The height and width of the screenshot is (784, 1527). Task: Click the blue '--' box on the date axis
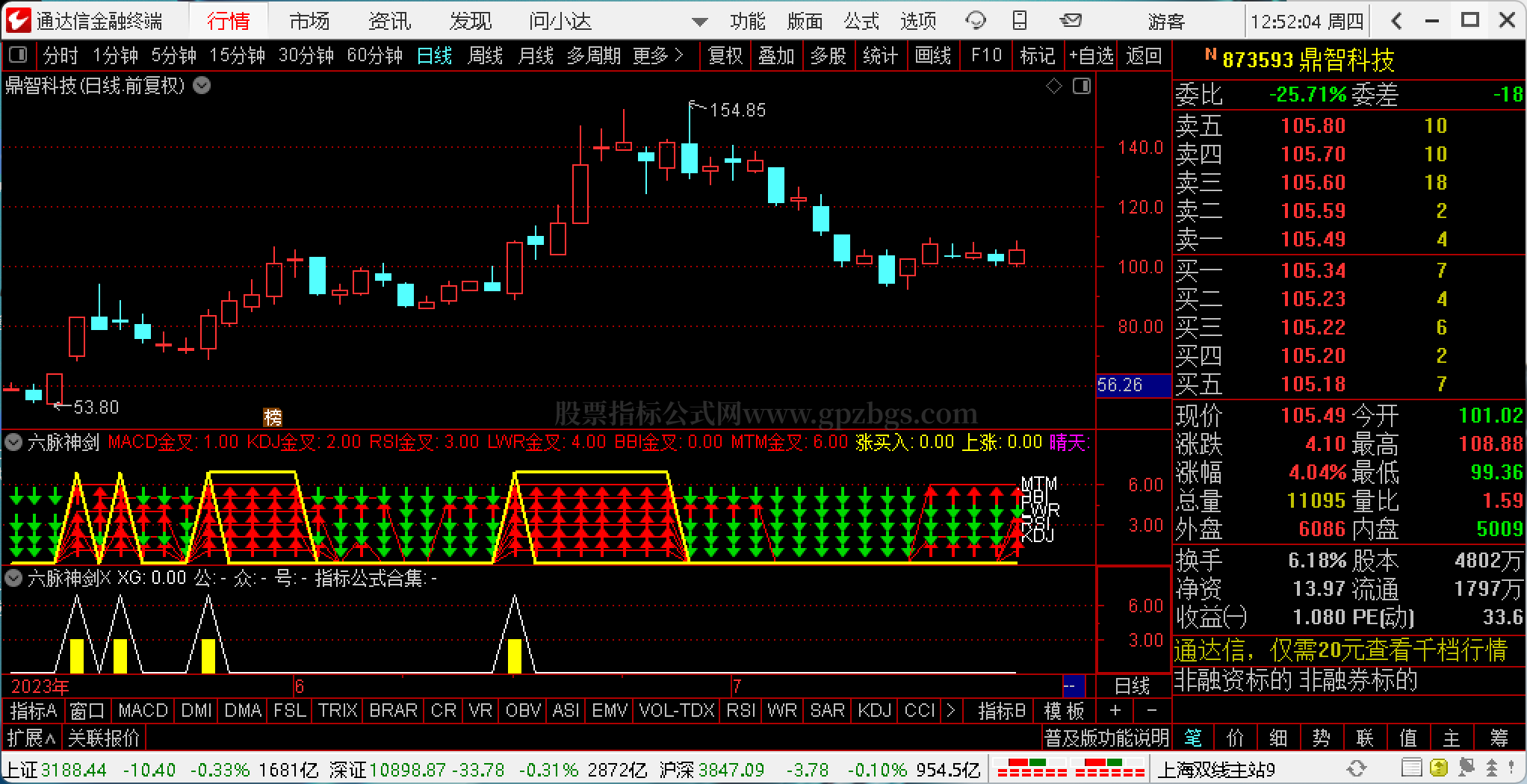1073,685
